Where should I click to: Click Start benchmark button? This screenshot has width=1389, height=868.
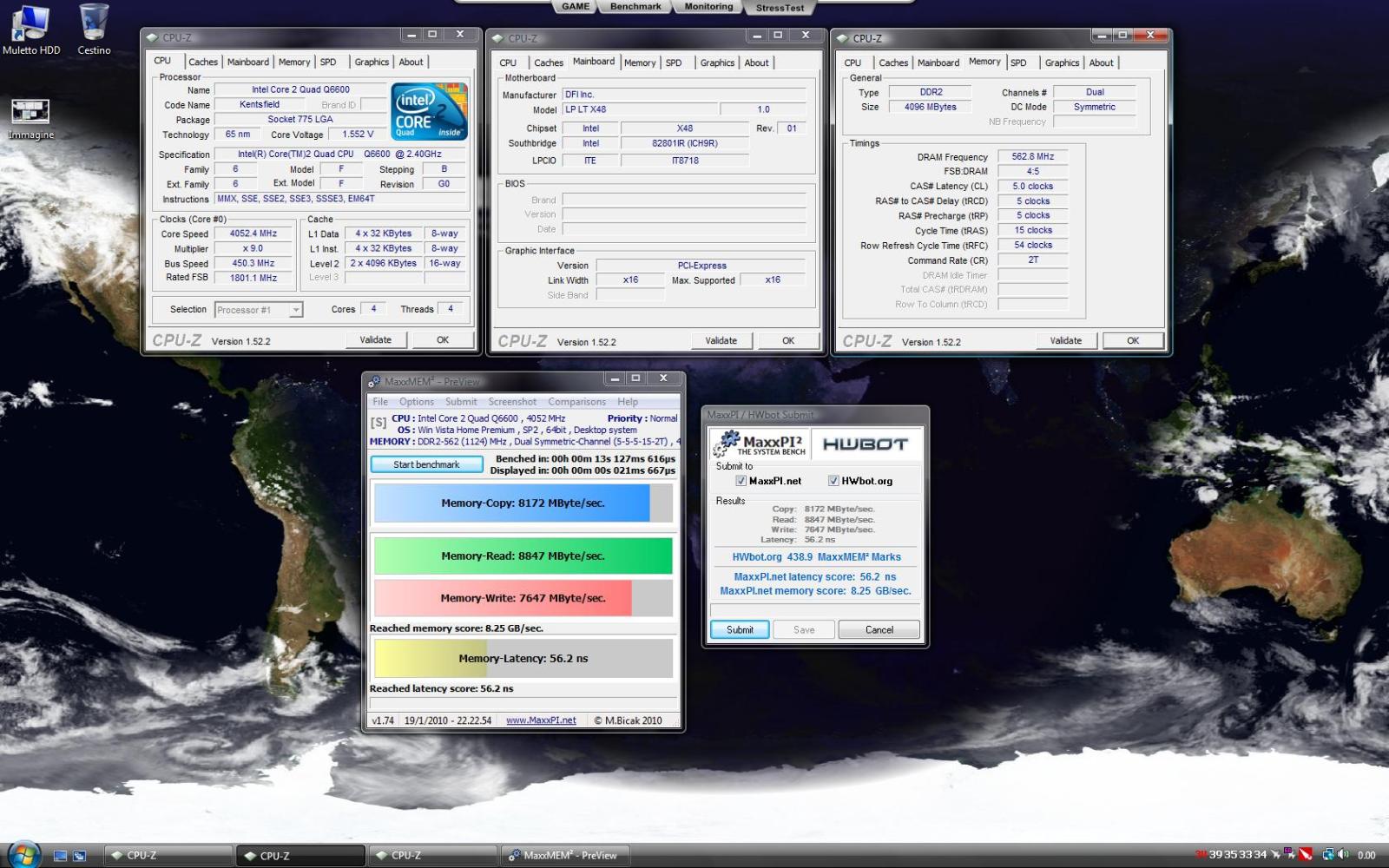426,464
